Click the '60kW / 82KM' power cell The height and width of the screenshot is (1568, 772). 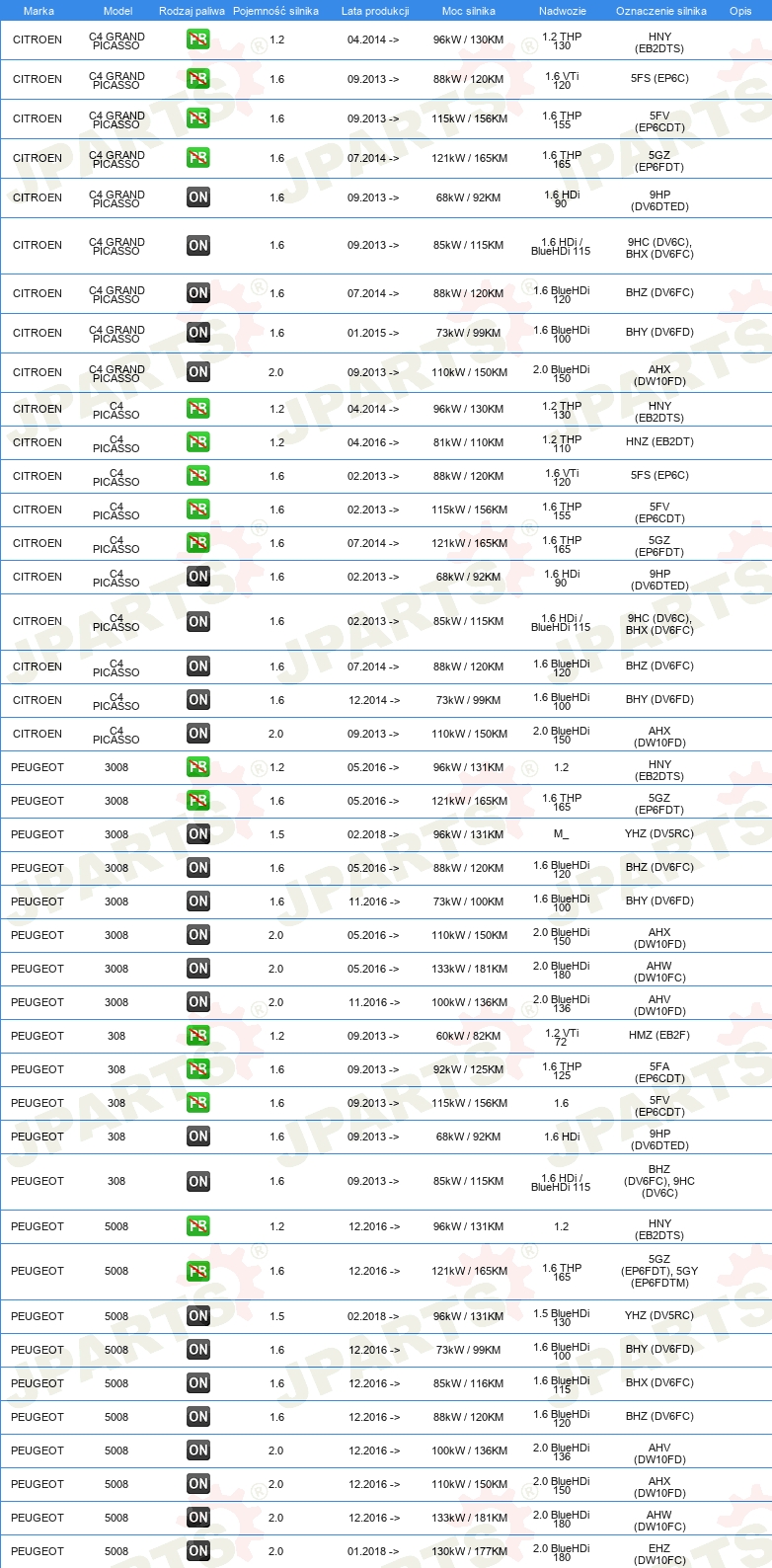coord(469,1036)
